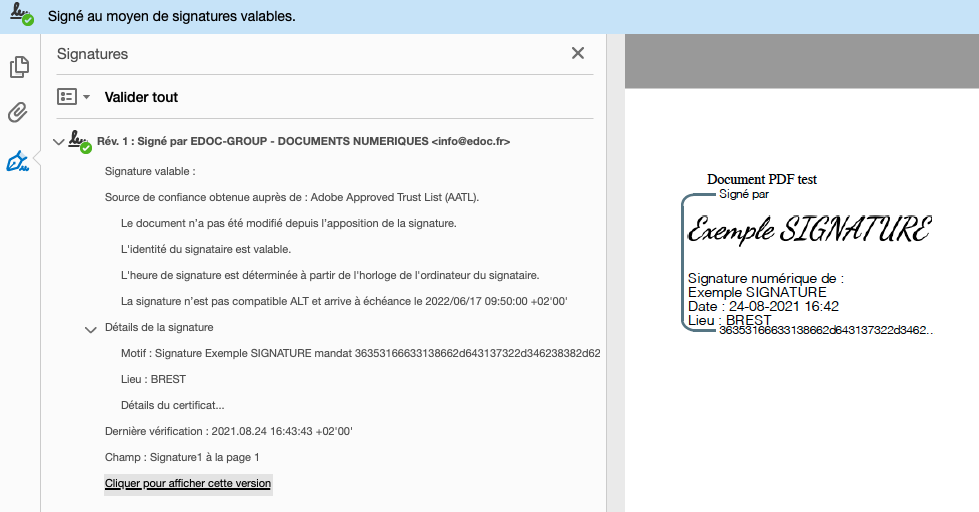979x512 pixels.
Task: Select the 'Signature valable :' line
Action: pos(150,171)
